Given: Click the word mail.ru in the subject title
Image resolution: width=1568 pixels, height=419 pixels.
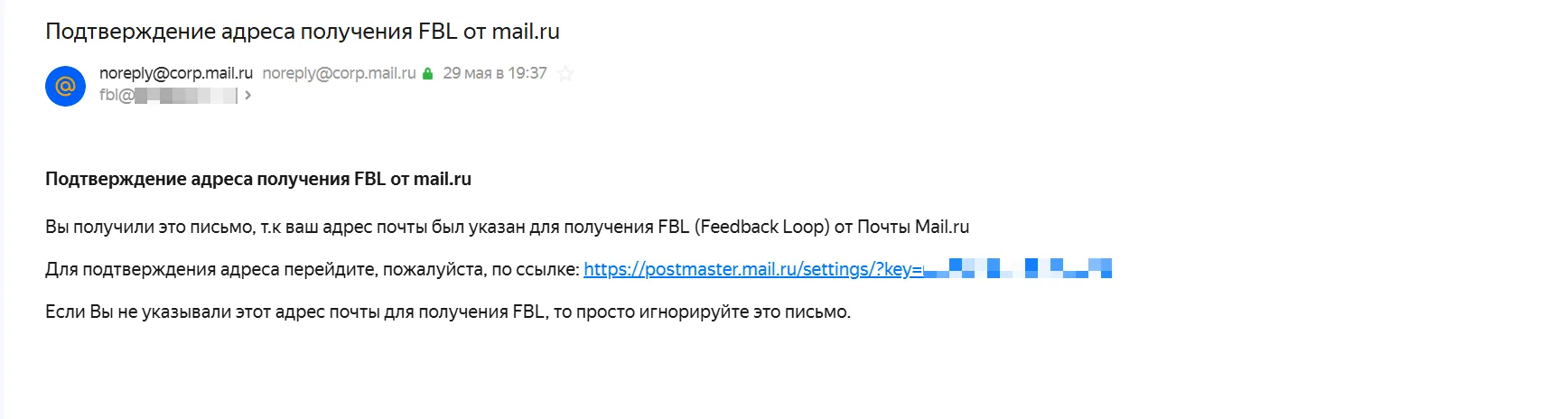Looking at the screenshot, I should [x=526, y=32].
